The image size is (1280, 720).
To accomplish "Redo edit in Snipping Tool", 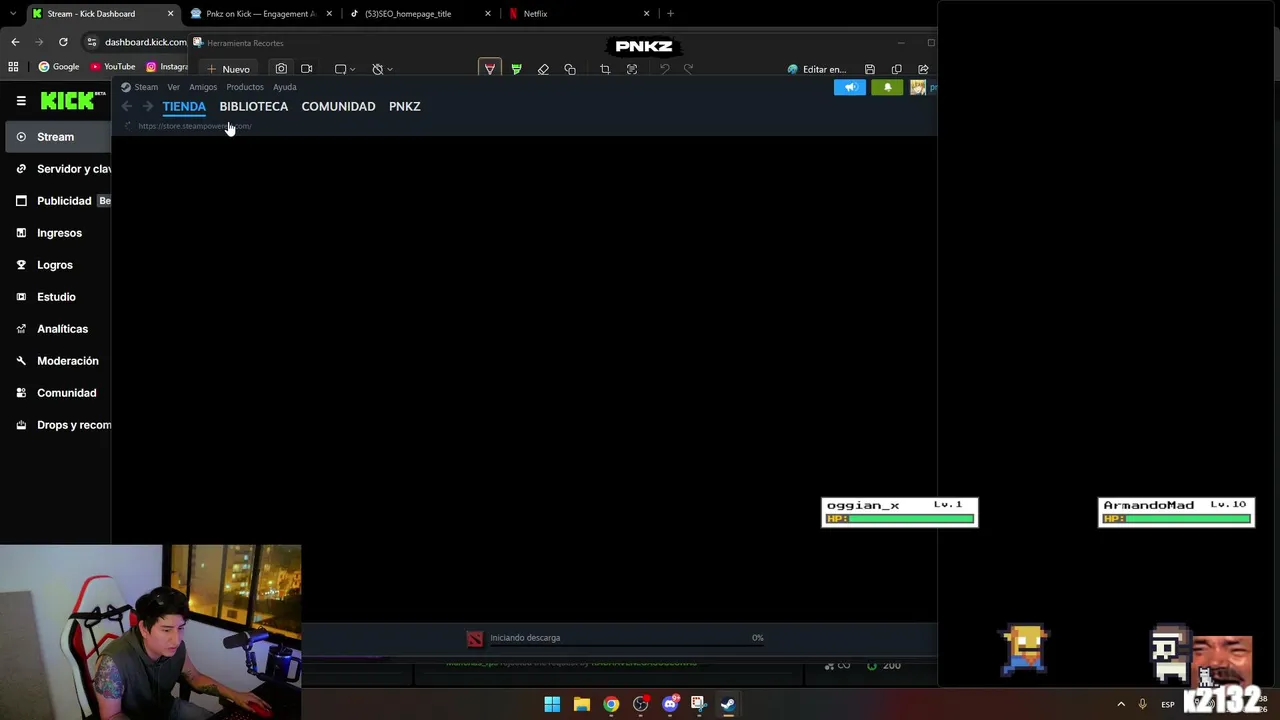I will click(688, 69).
